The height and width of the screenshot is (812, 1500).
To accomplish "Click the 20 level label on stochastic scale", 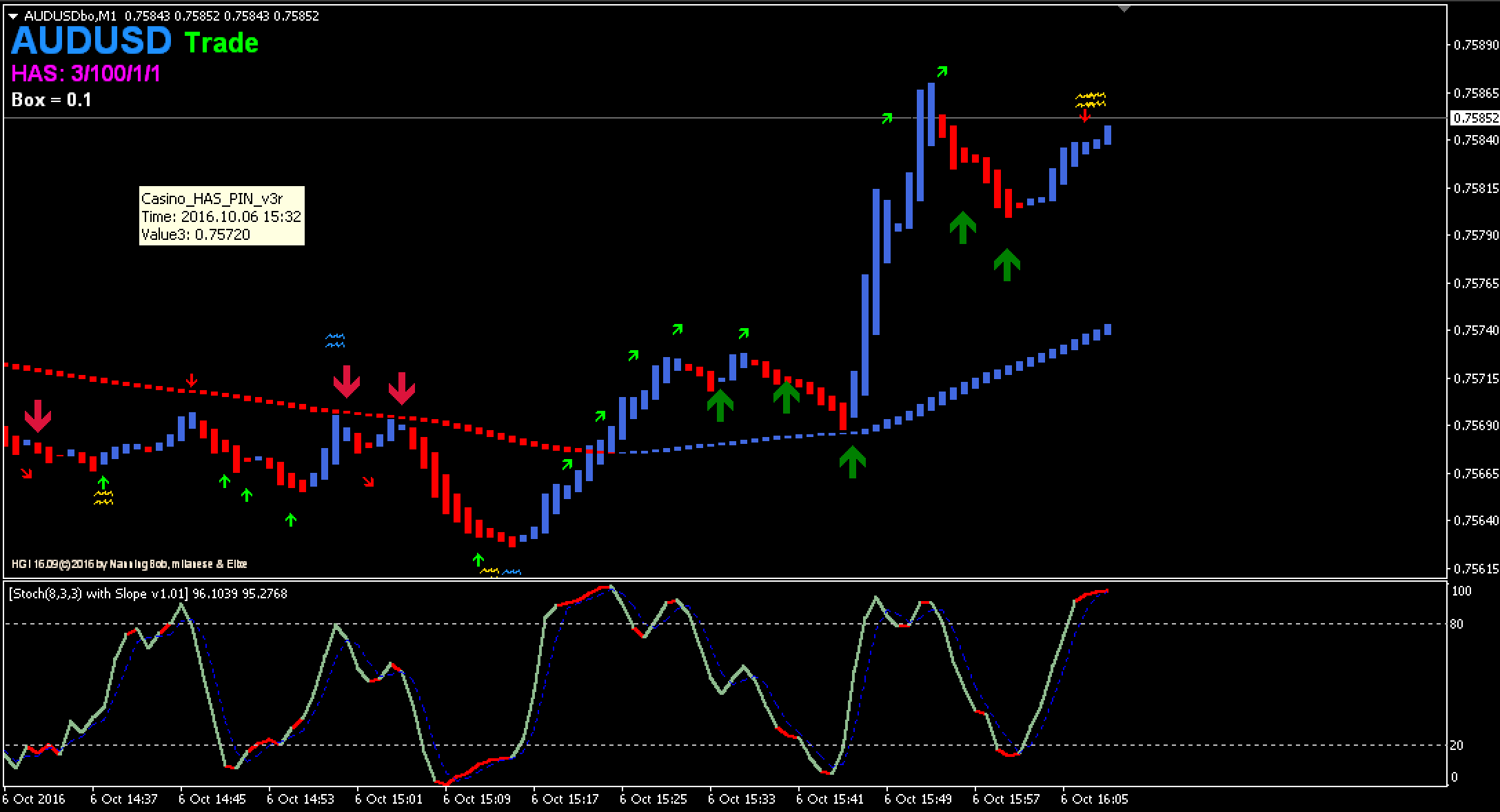I will pos(1457,745).
